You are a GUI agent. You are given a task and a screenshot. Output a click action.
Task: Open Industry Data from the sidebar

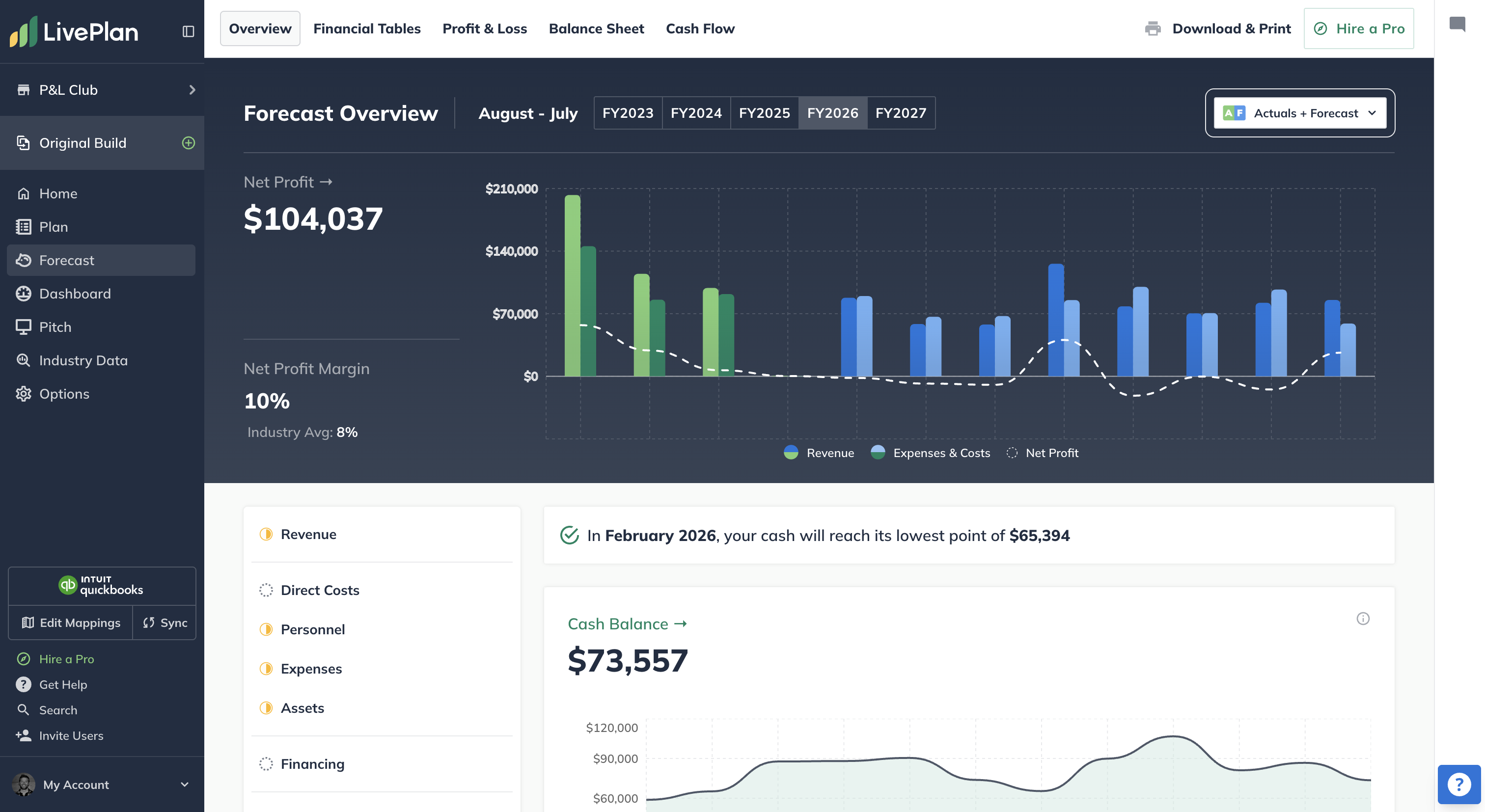83,360
